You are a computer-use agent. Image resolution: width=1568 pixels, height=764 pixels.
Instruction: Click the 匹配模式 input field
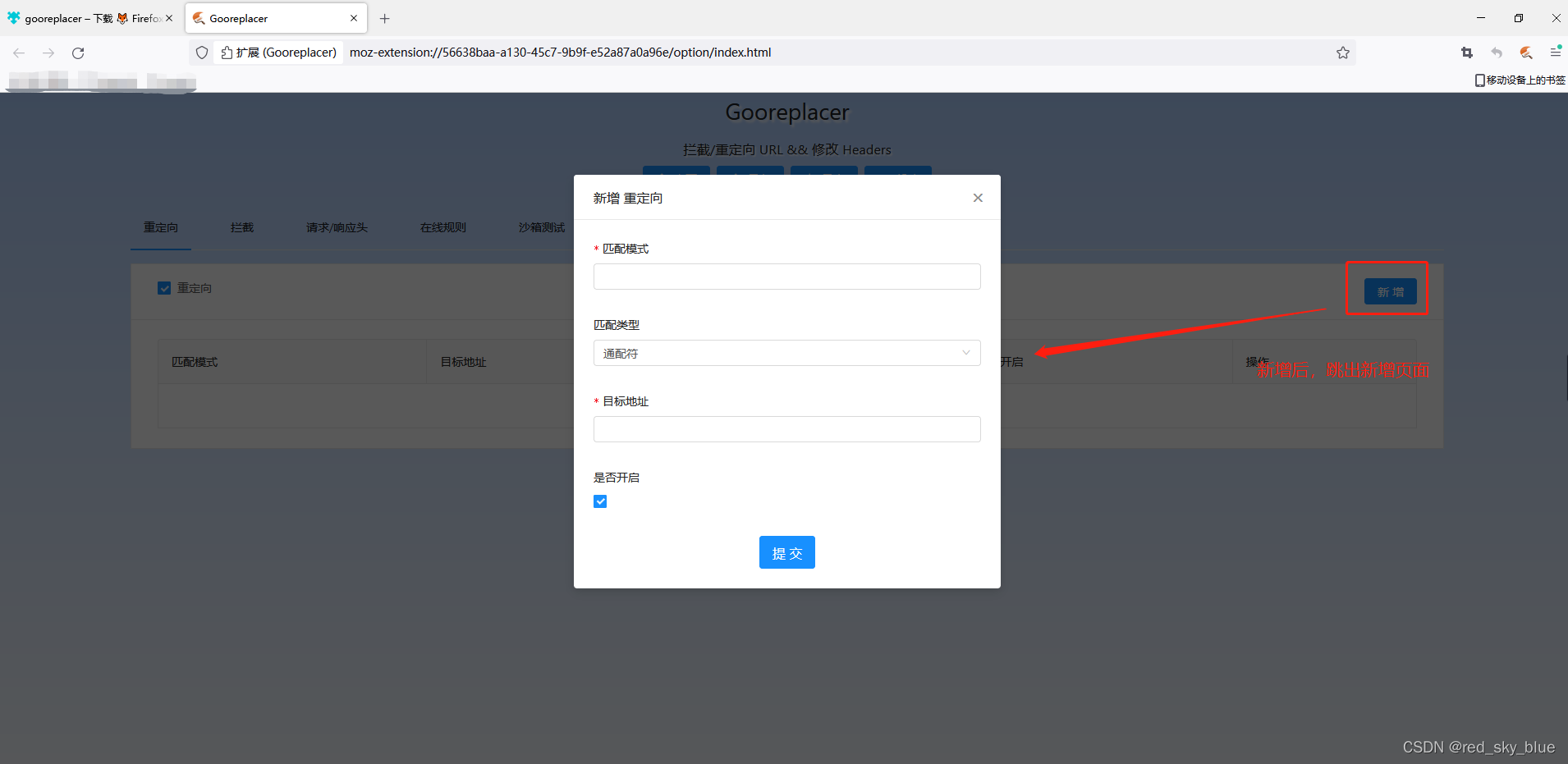pos(786,277)
